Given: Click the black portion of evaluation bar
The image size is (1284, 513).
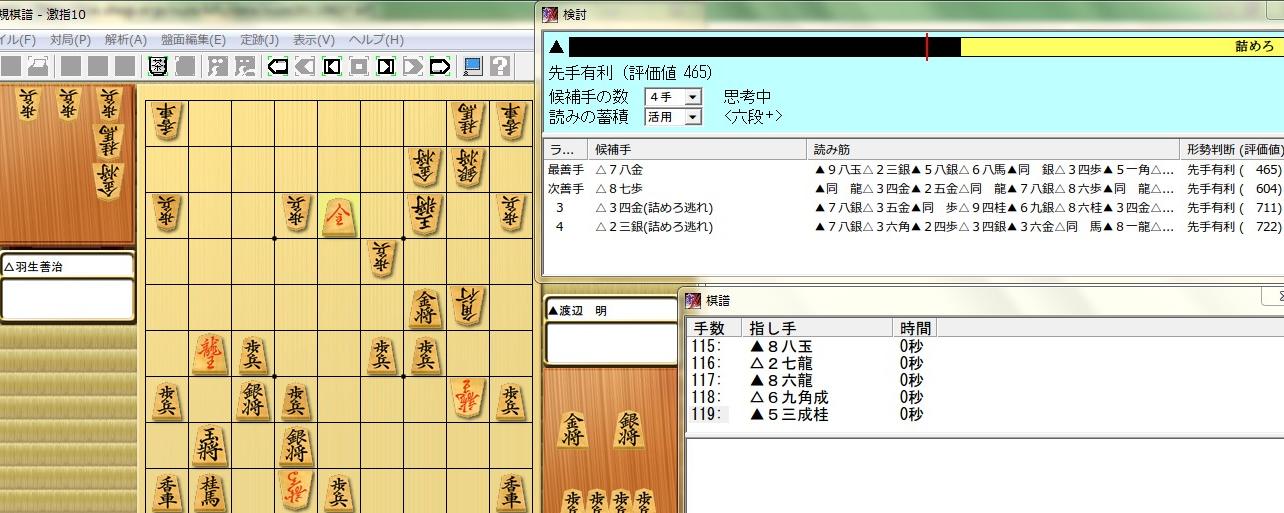Looking at the screenshot, I should 765,47.
